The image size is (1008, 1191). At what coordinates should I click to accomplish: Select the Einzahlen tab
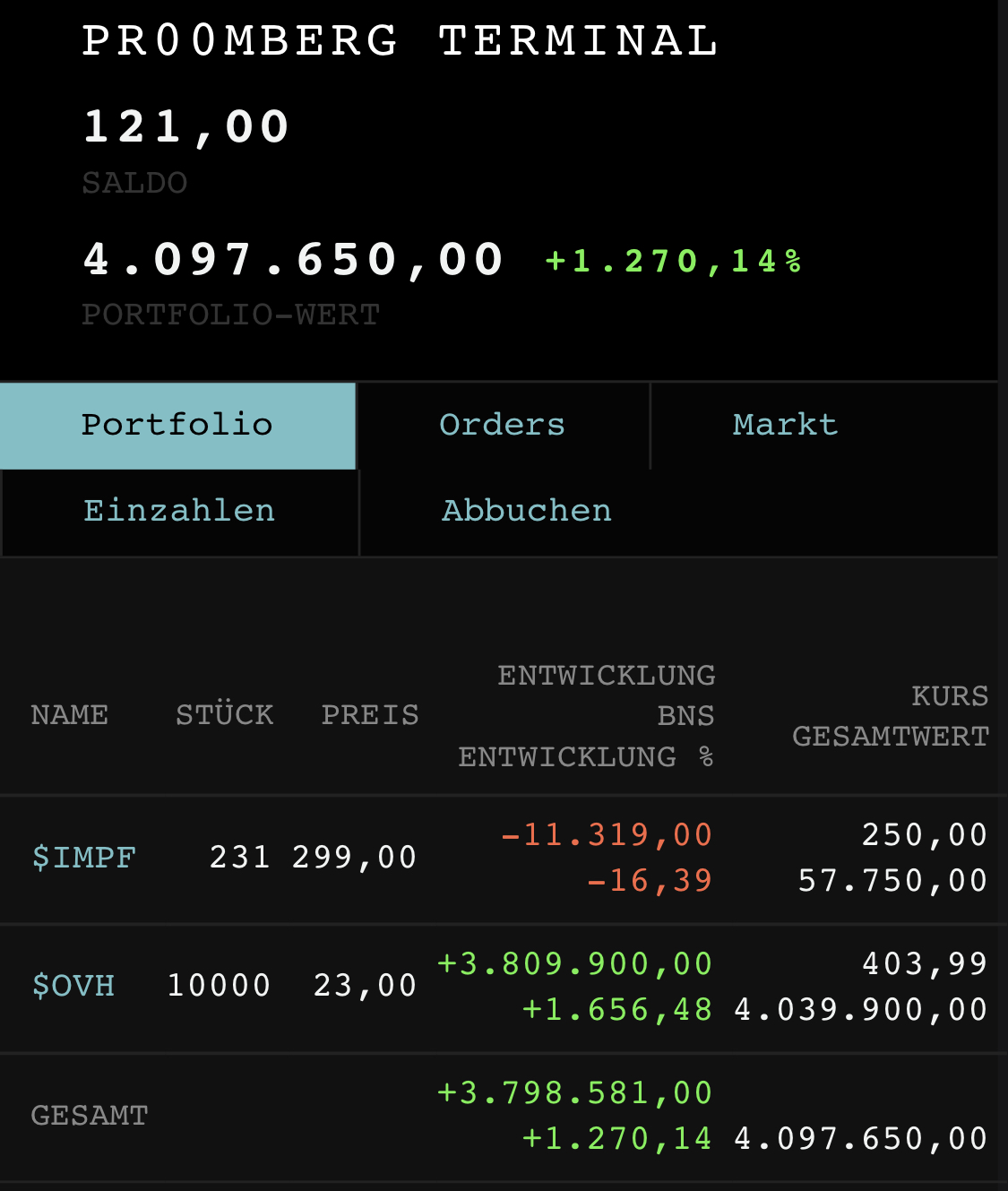(179, 511)
